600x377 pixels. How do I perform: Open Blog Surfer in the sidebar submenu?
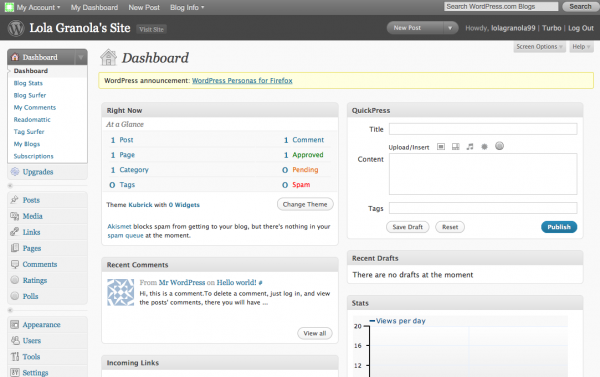pyautogui.click(x=30, y=95)
